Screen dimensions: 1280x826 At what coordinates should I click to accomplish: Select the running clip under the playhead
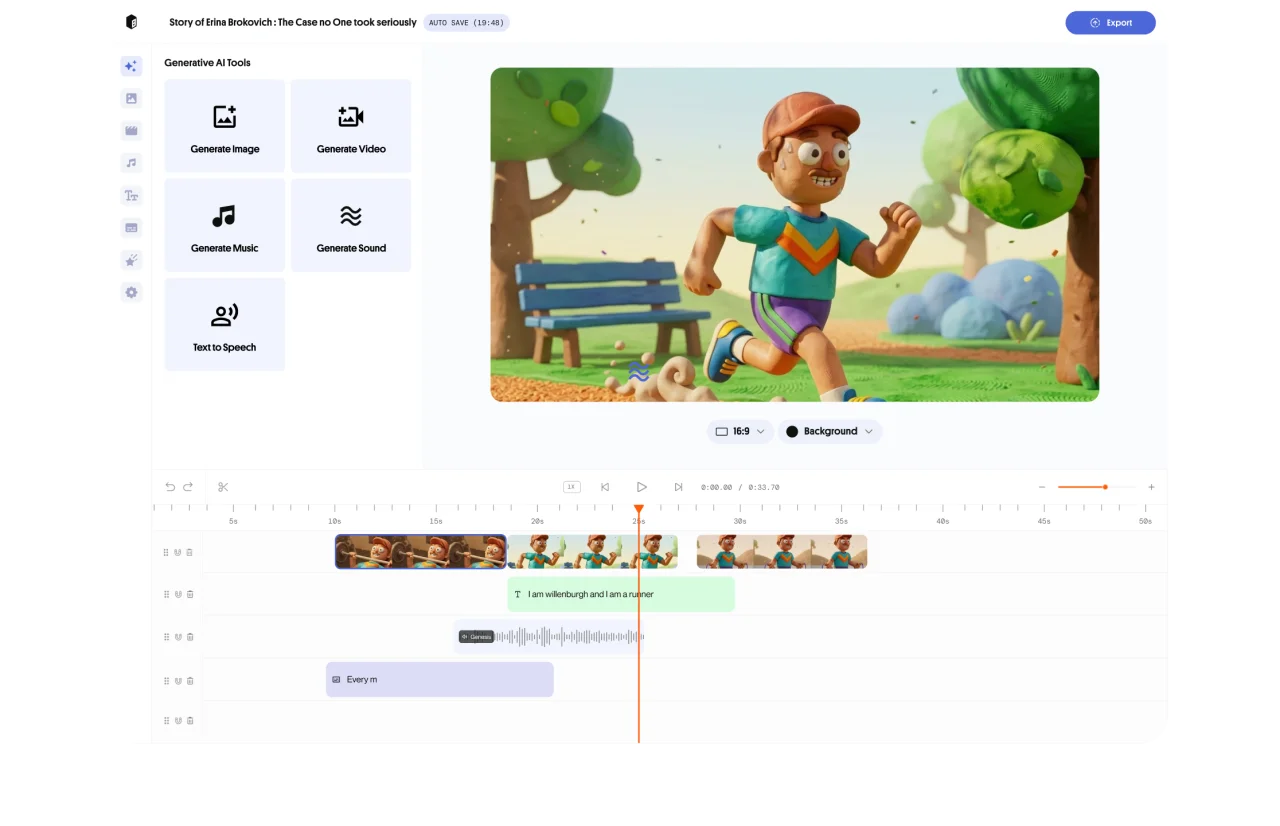593,552
